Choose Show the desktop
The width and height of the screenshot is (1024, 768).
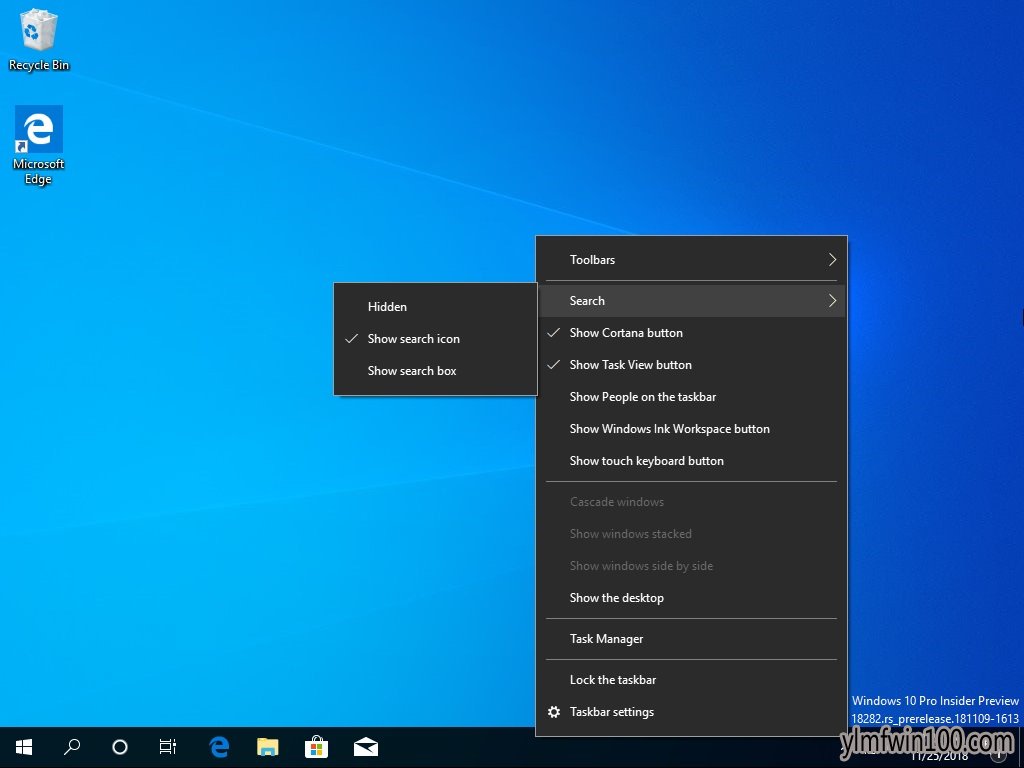692,598
